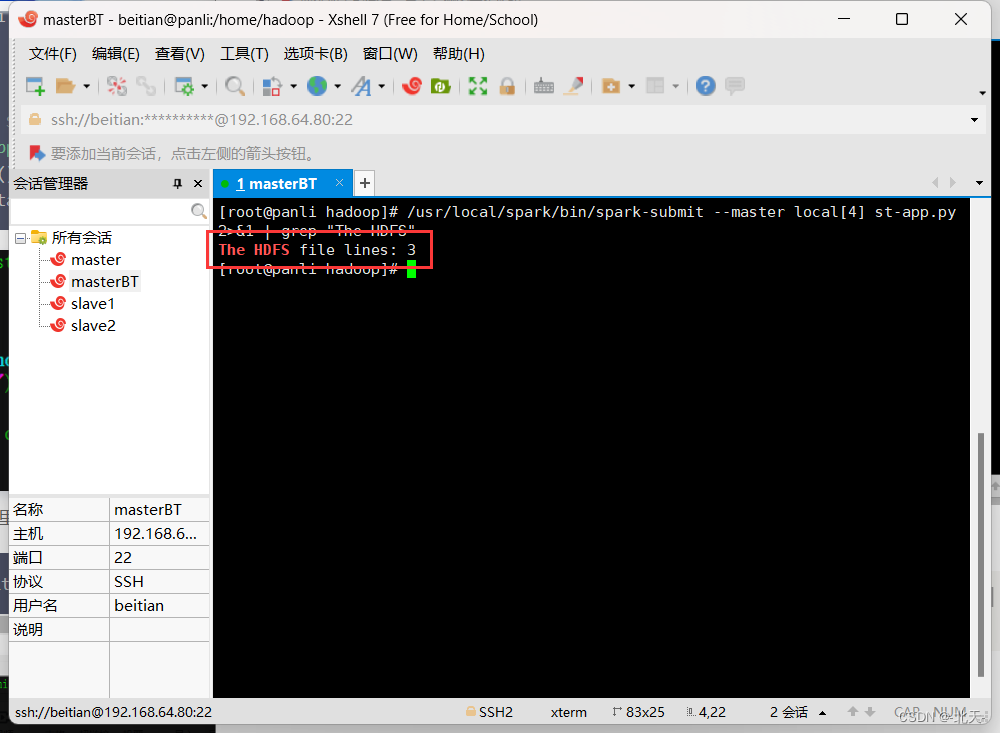This screenshot has height=733, width=1000.
Task: Click the lock screen padlock icon
Action: pos(507,85)
